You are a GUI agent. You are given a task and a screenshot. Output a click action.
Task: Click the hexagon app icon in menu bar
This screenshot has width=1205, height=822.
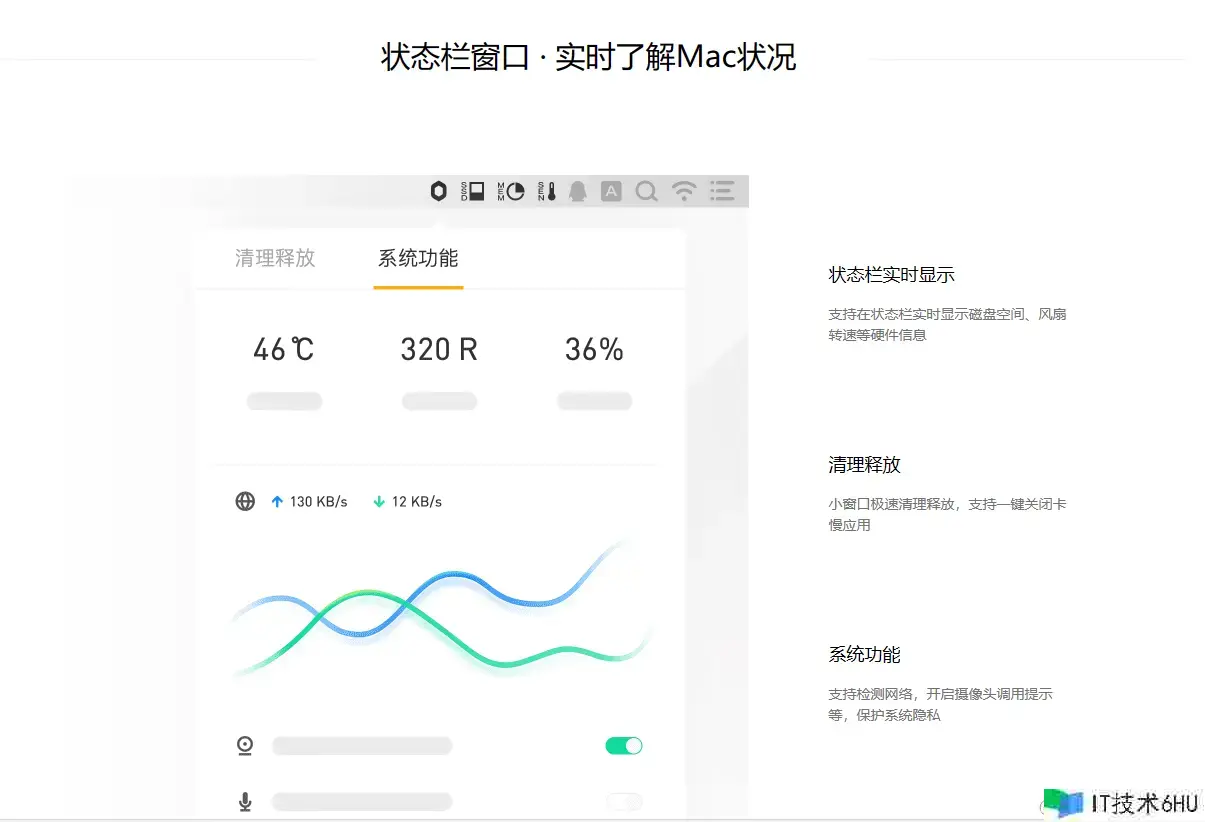click(438, 191)
